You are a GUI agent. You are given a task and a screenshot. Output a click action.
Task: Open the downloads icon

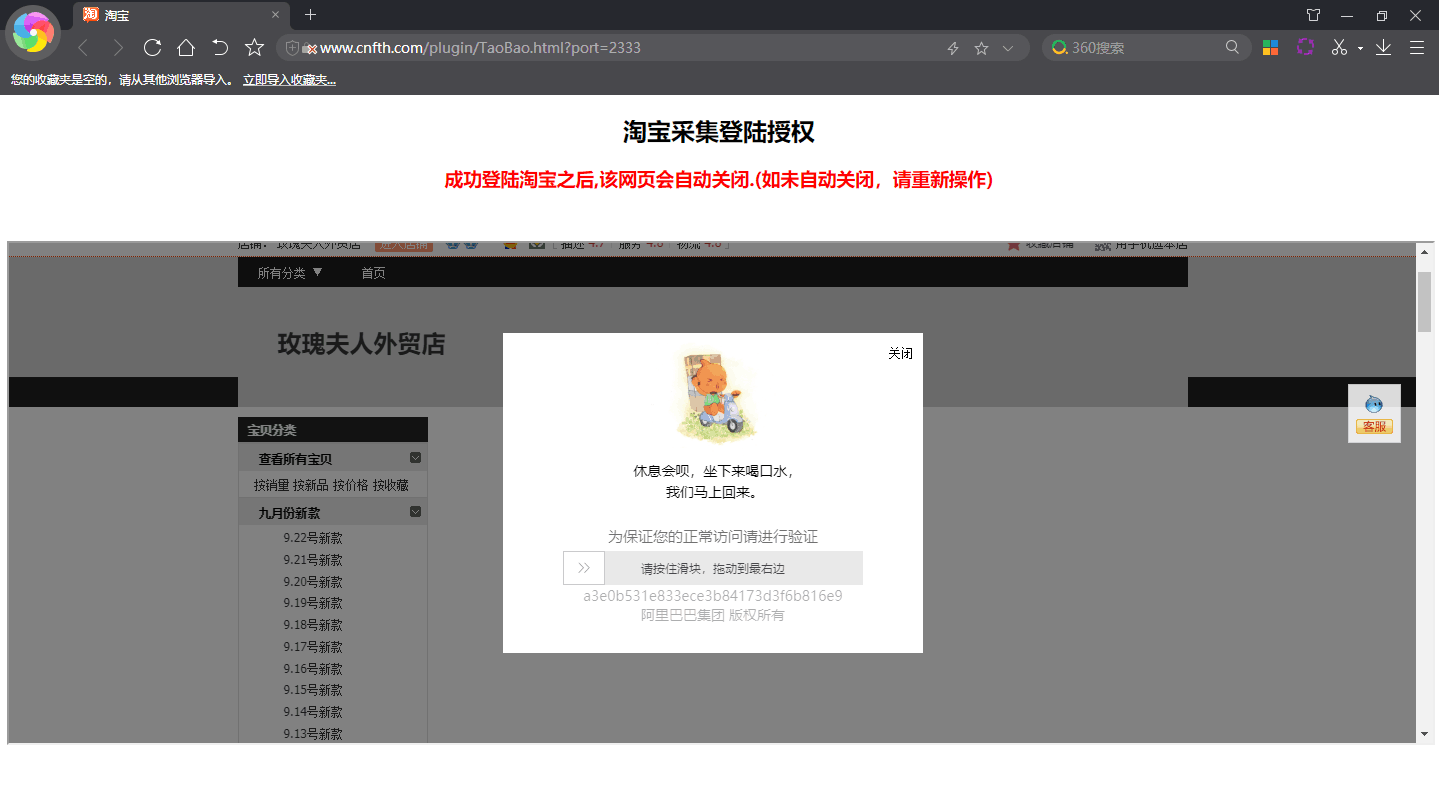(1383, 47)
